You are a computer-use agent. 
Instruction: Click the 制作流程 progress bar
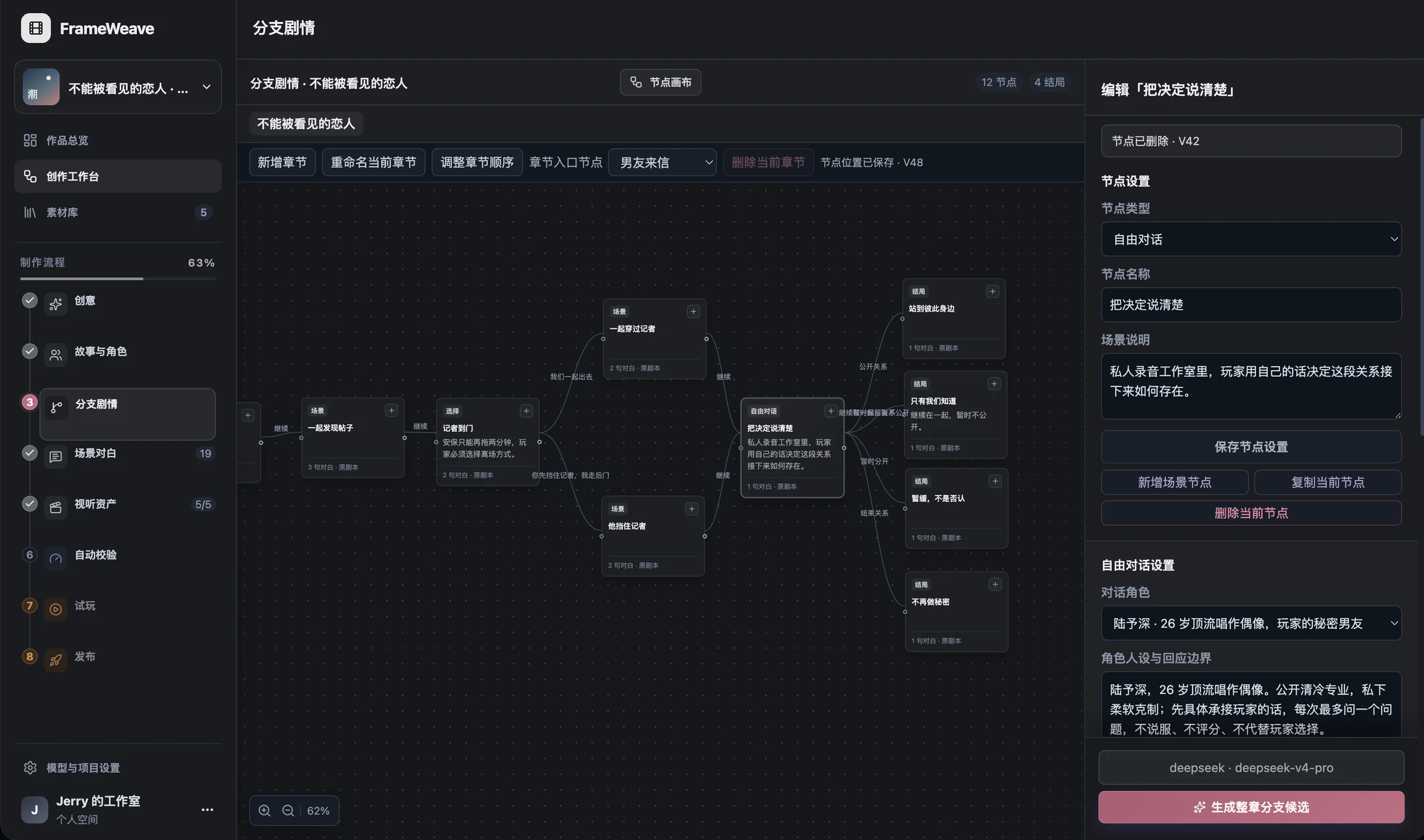point(117,278)
